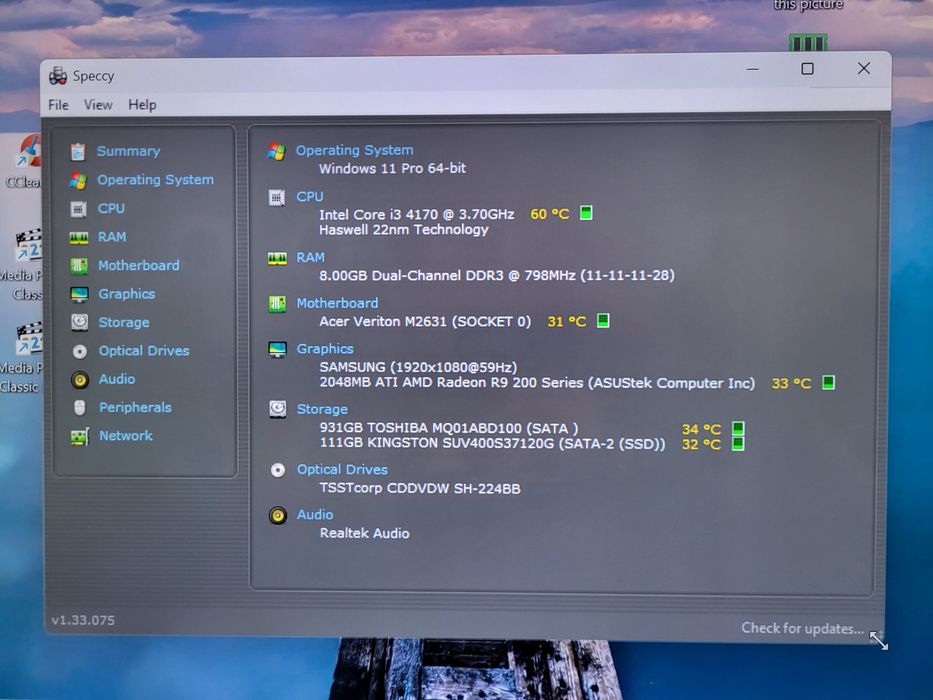Click the RAM heading link in main panel
Viewport: 933px width, 700px height.
[x=311, y=257]
